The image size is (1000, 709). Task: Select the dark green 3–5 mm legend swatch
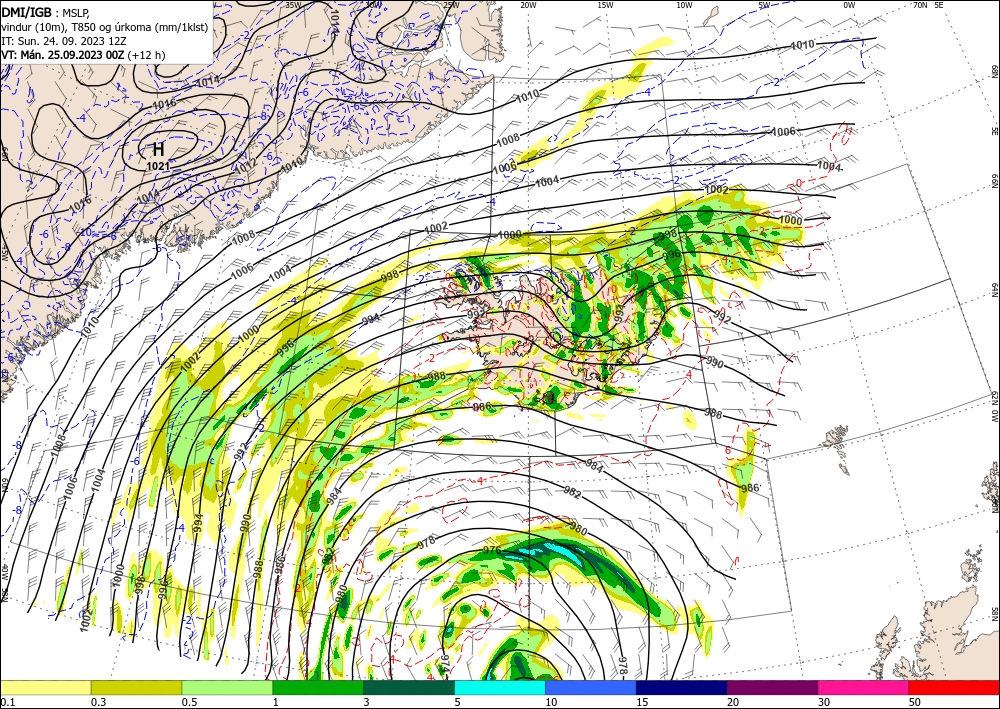[409, 687]
